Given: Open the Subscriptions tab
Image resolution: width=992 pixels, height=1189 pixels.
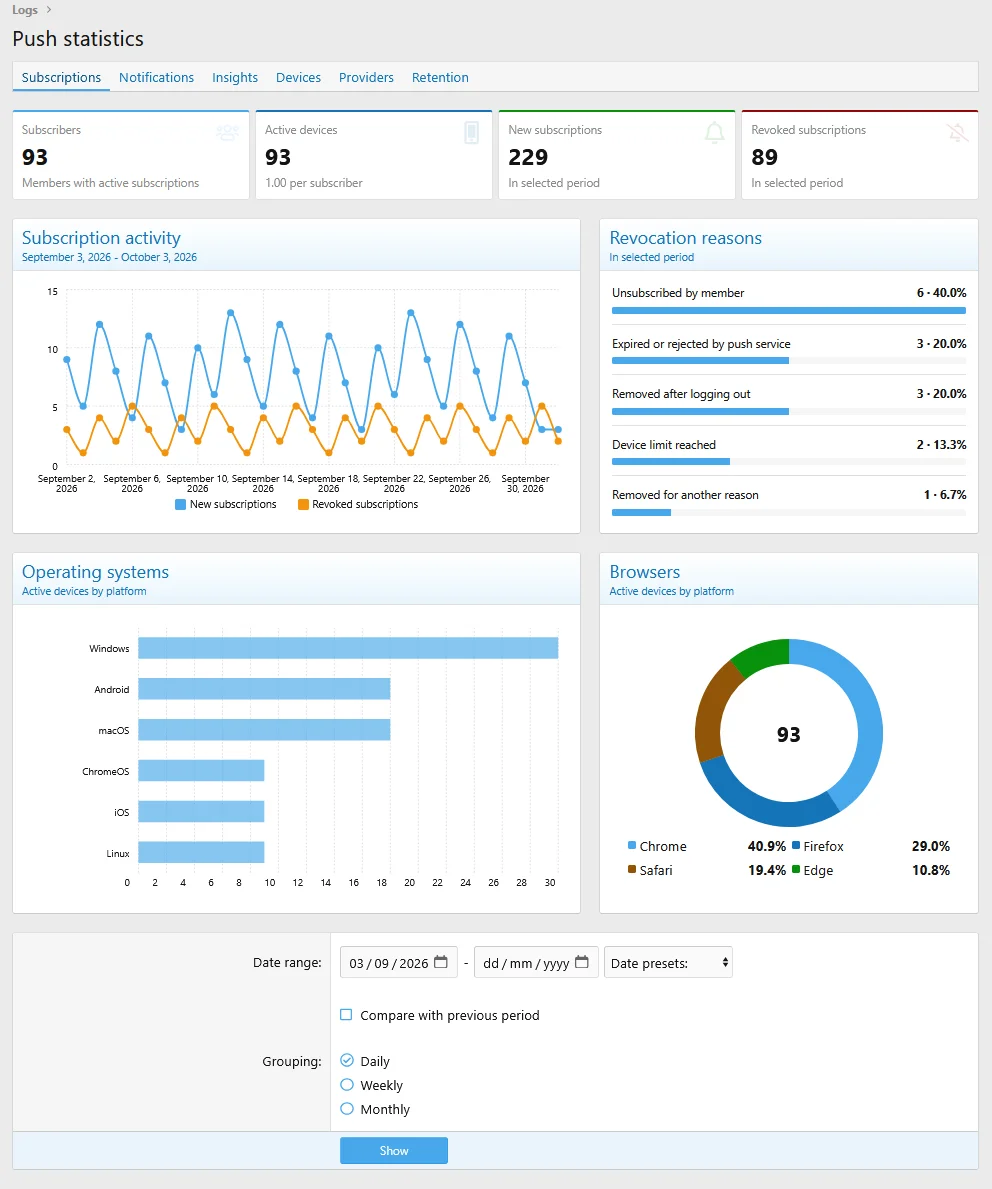Looking at the screenshot, I should [x=61, y=77].
